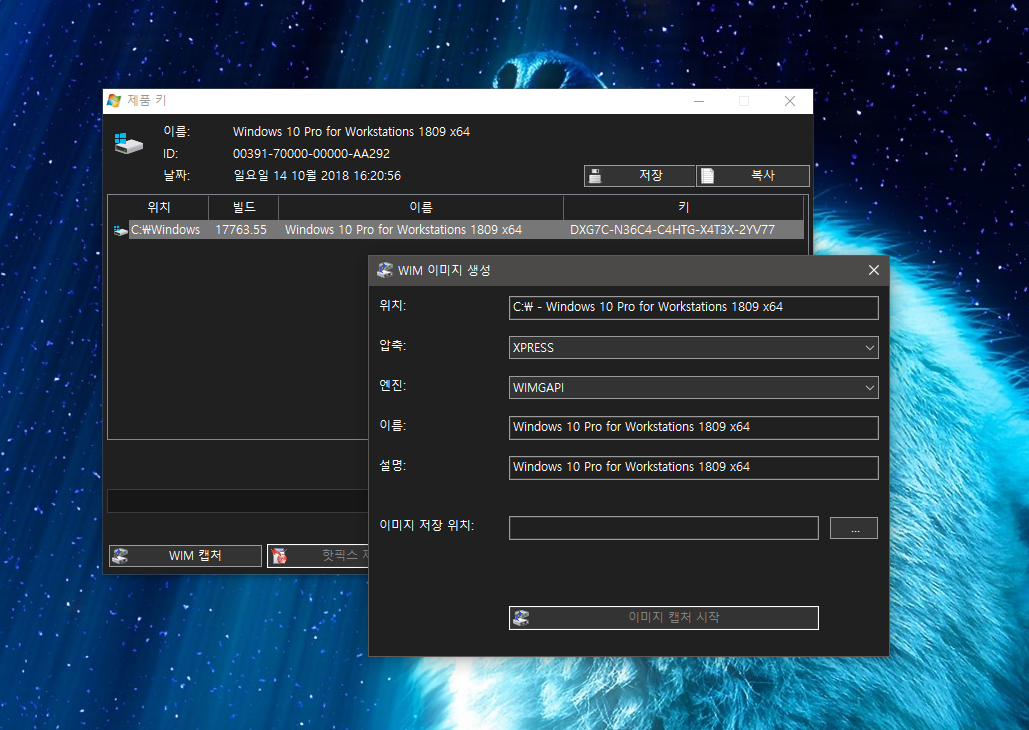Select the C:\Windows cell in the list

pyautogui.click(x=165, y=230)
